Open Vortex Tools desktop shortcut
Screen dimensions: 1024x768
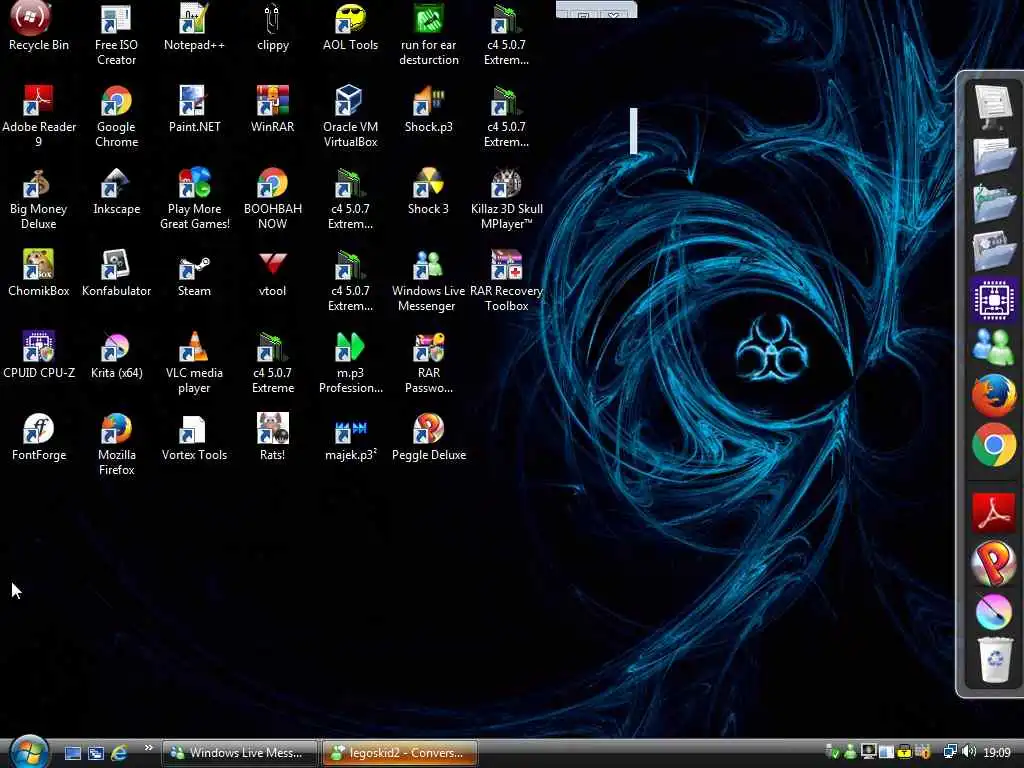pos(194,436)
